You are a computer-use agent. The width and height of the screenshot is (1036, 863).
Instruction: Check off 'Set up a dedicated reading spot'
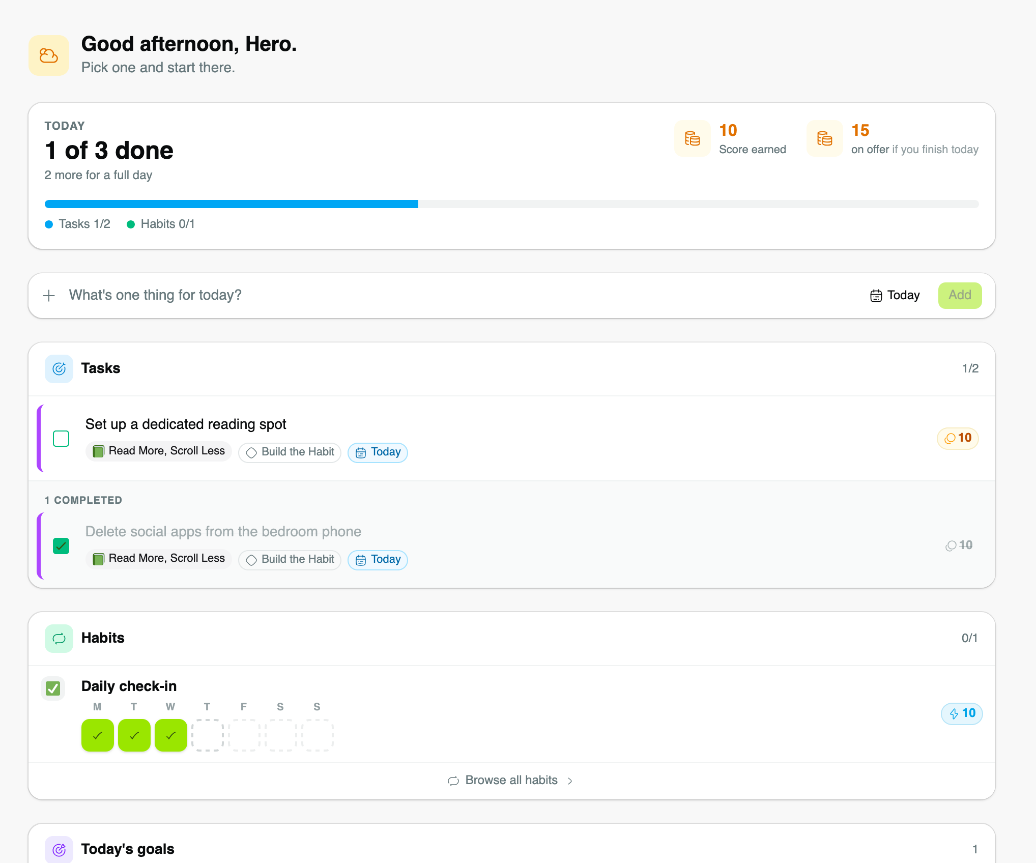pyautogui.click(x=61, y=439)
